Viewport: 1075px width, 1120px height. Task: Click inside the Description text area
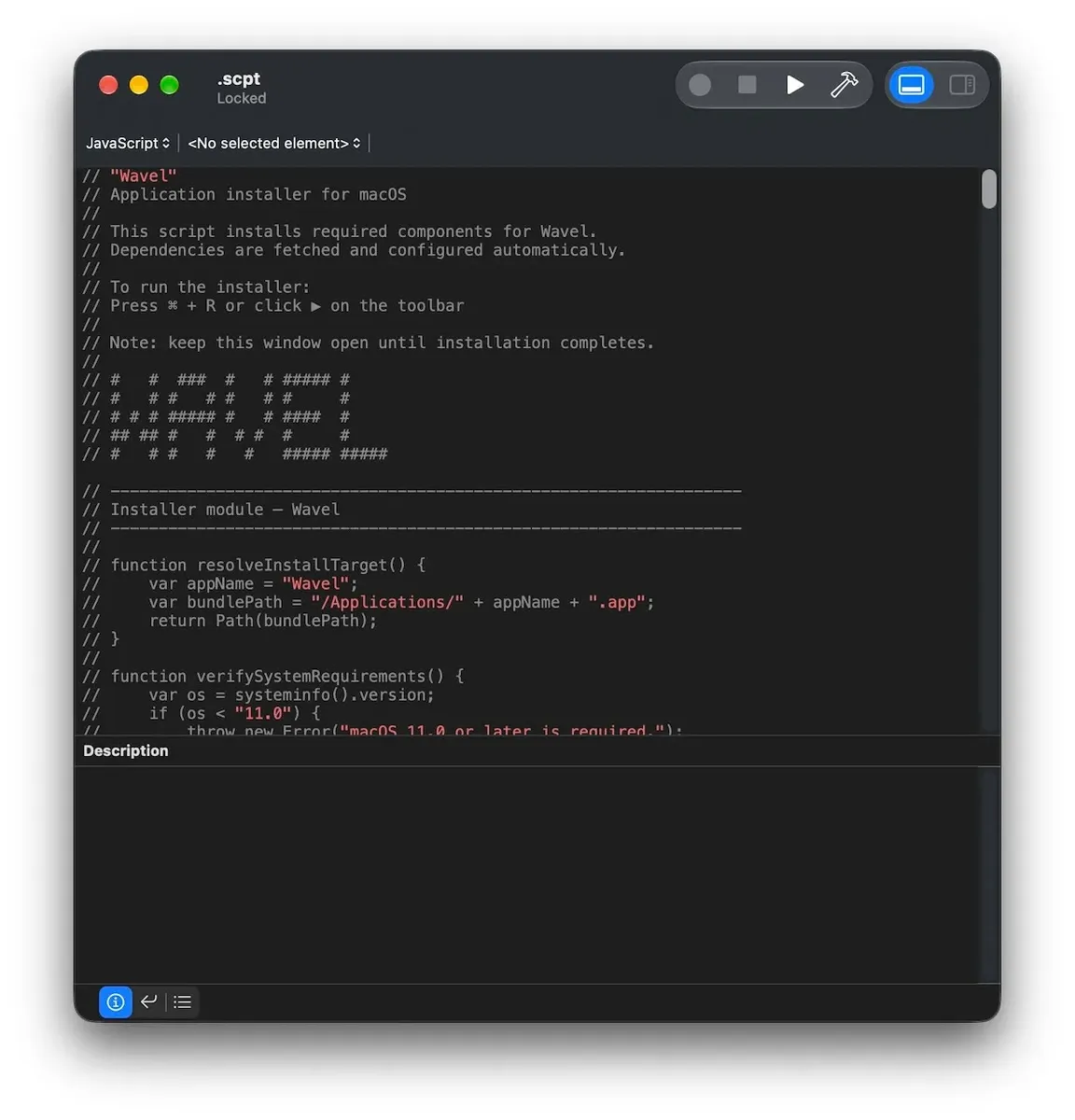click(x=537, y=875)
